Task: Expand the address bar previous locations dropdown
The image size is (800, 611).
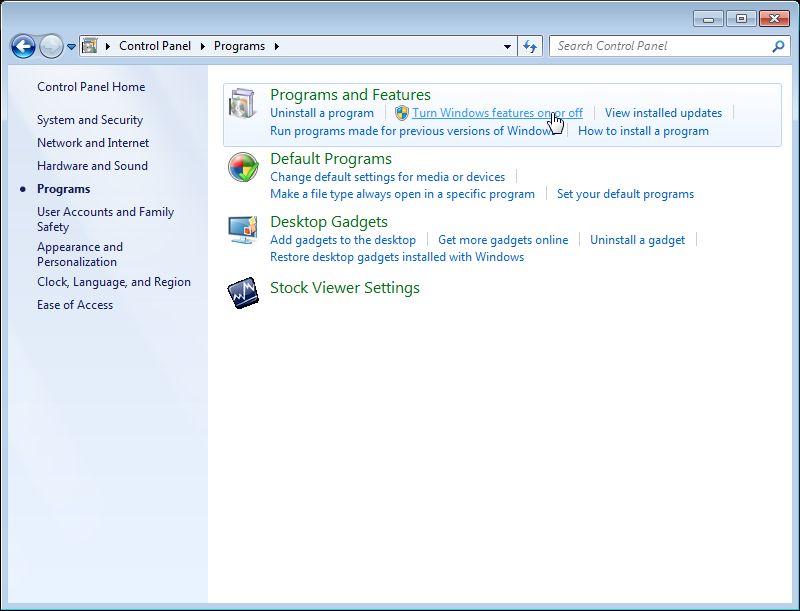Action: pyautogui.click(x=508, y=47)
